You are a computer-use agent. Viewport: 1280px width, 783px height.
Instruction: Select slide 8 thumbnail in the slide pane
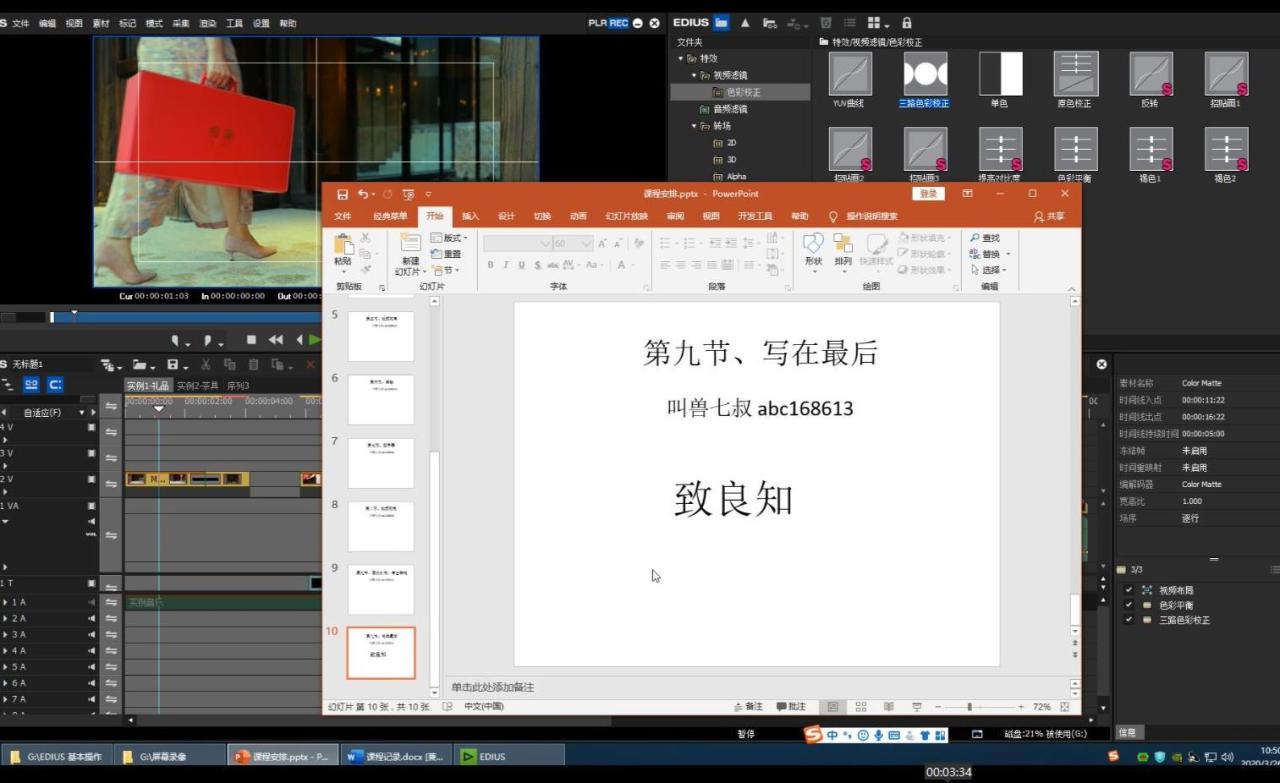[380, 526]
